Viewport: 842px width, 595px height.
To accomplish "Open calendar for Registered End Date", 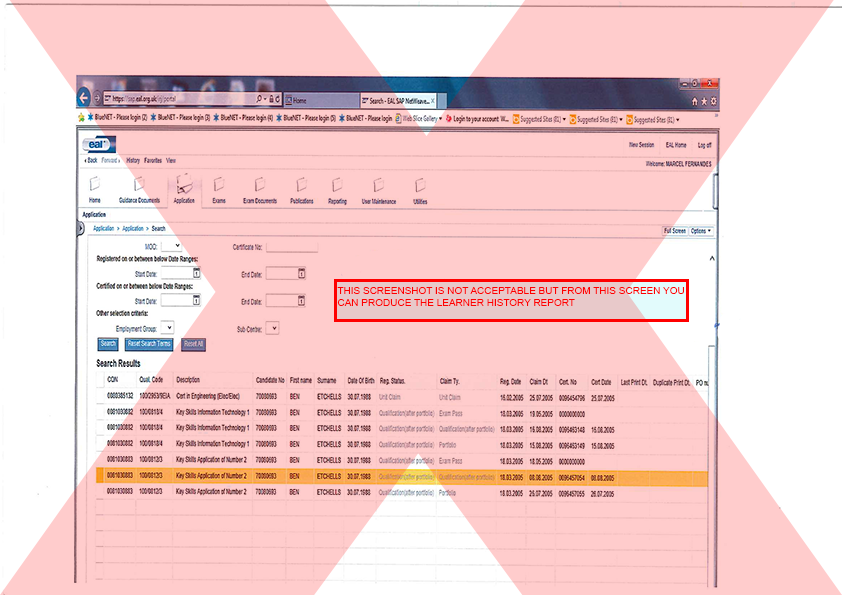I will coord(302,273).
